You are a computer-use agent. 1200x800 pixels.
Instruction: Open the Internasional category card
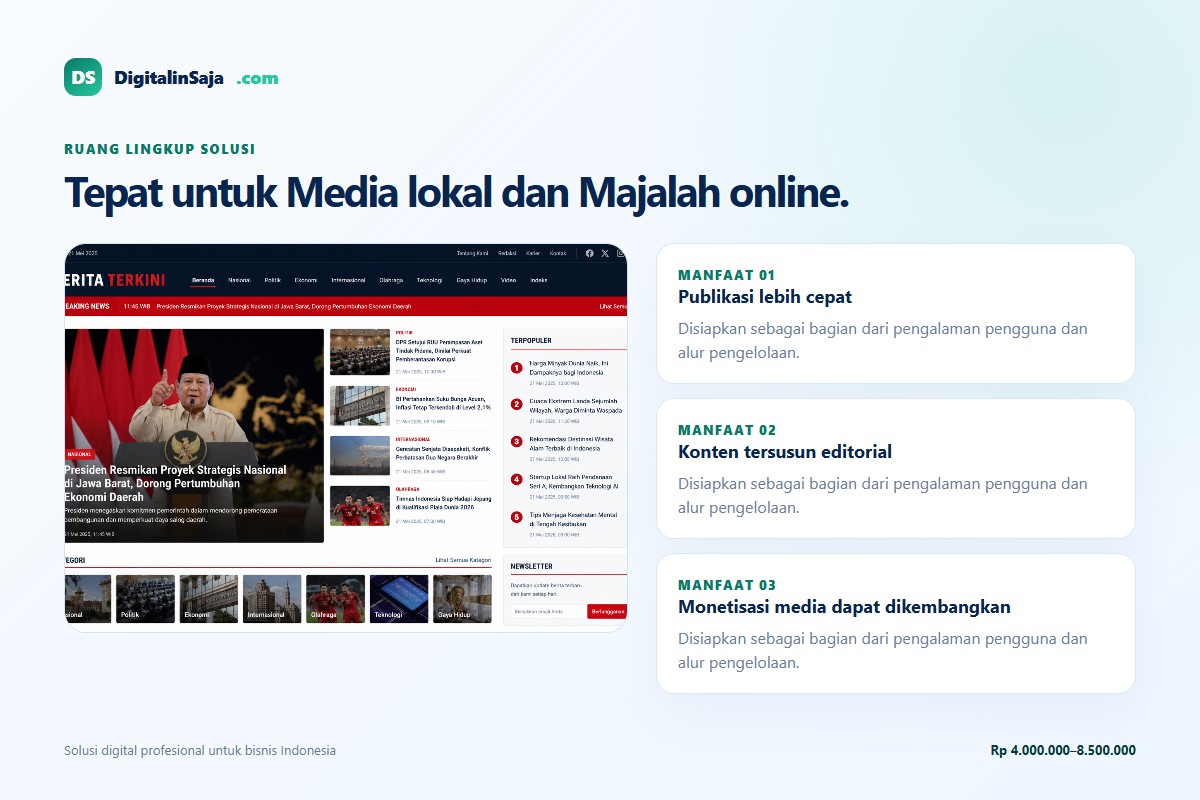272,599
